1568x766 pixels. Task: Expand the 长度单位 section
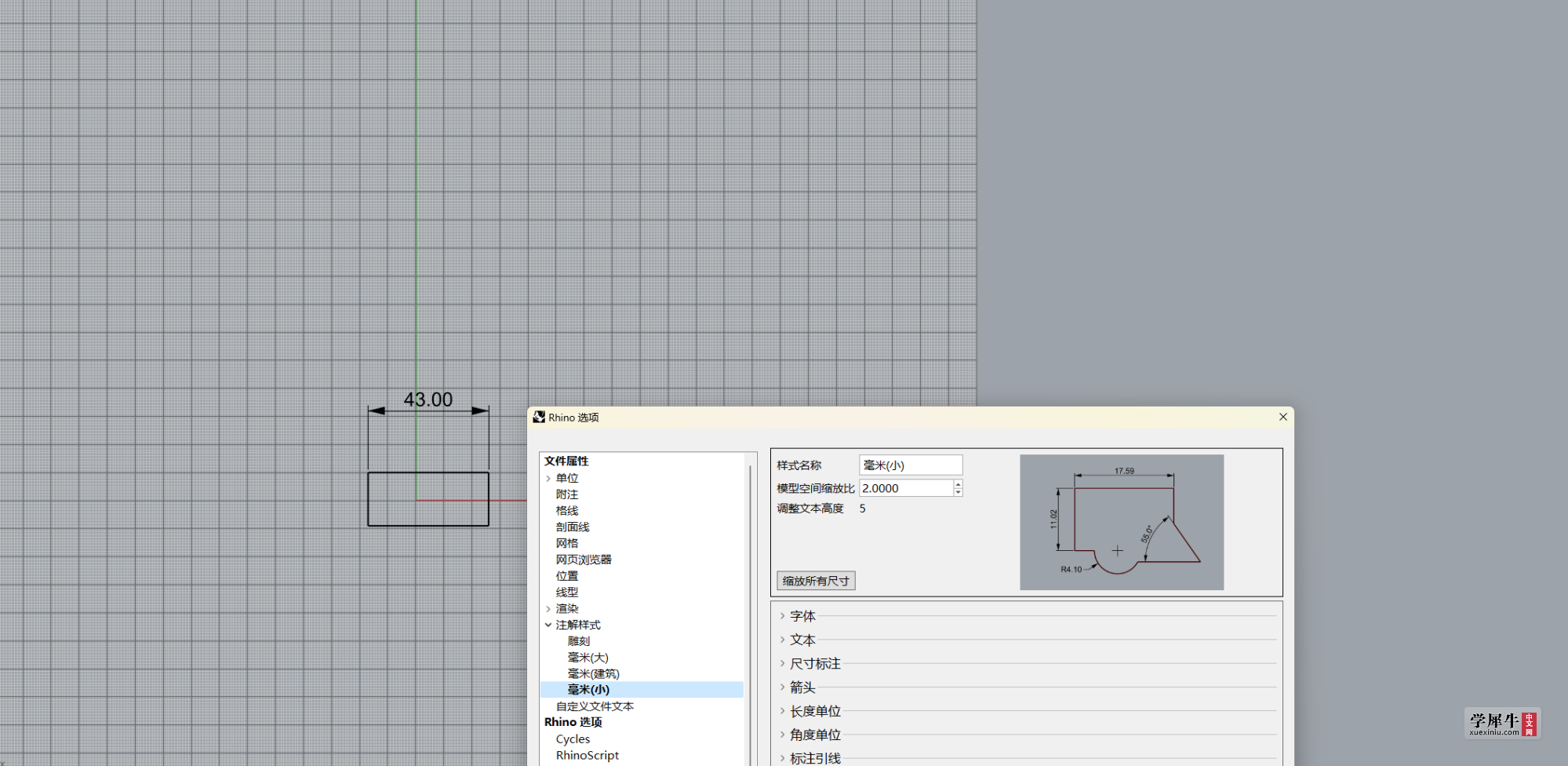[782, 711]
